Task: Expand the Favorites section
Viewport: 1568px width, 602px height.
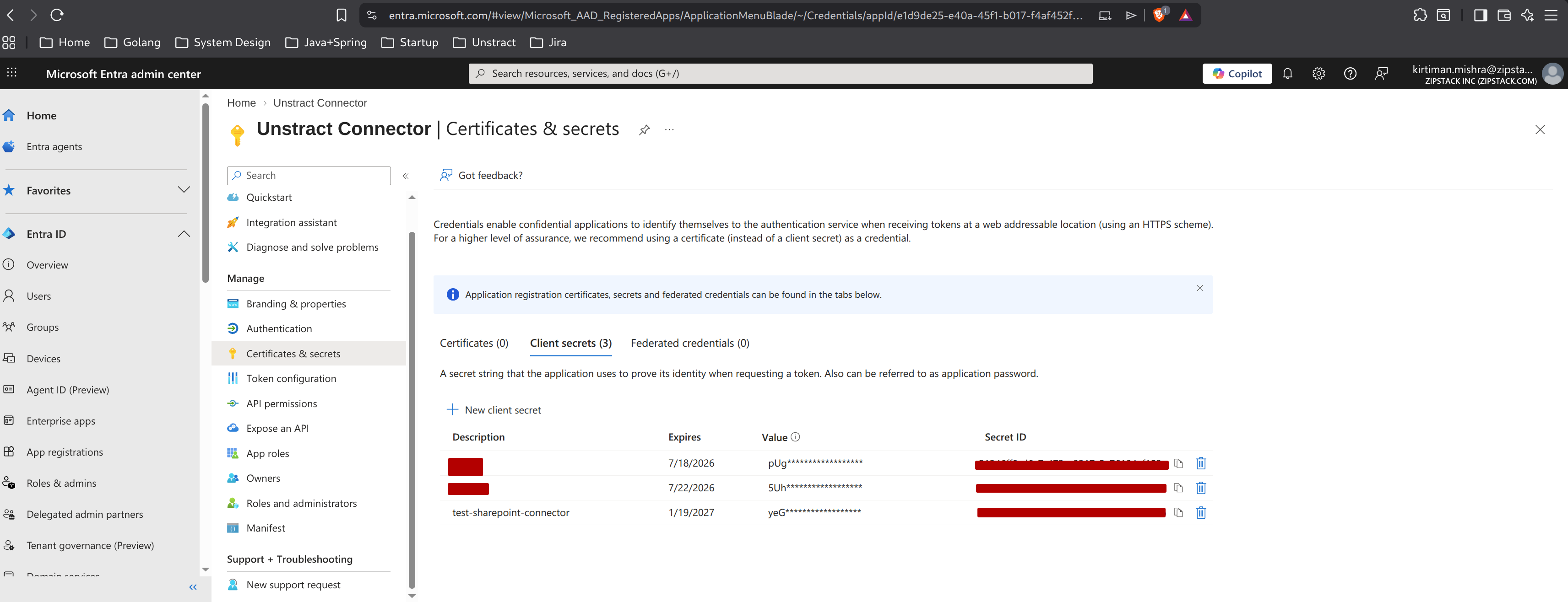Action: 184,190
